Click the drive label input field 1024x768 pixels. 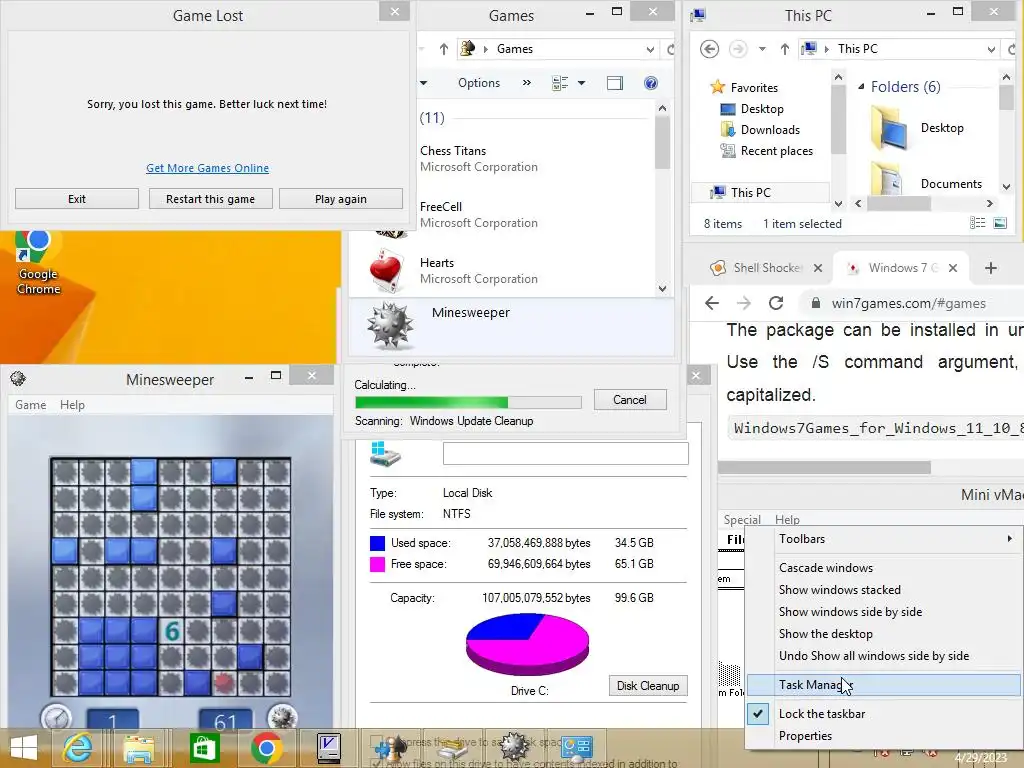tap(566, 453)
